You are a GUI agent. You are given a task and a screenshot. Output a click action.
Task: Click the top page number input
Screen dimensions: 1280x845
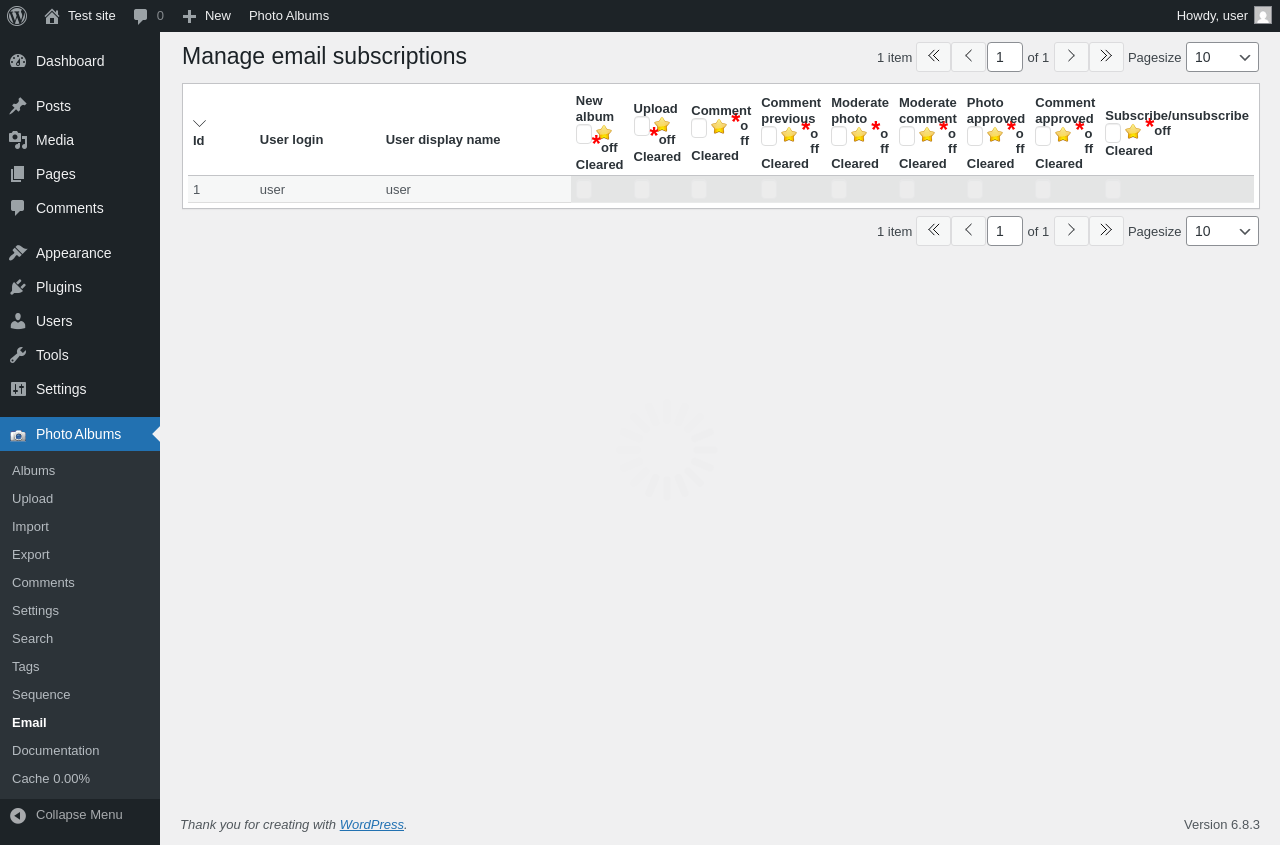(1005, 57)
